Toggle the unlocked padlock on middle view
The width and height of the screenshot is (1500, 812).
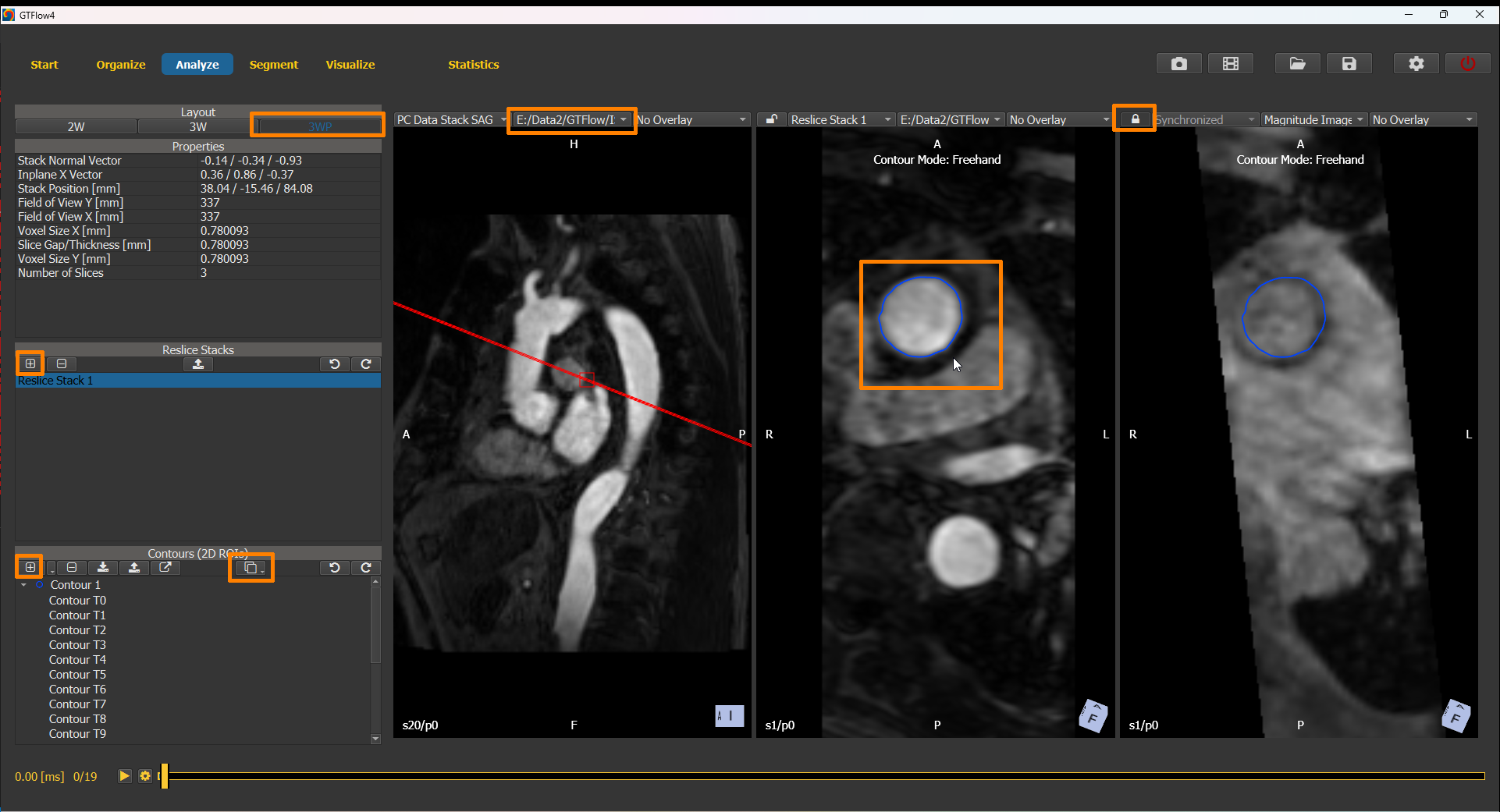pyautogui.click(x=771, y=119)
